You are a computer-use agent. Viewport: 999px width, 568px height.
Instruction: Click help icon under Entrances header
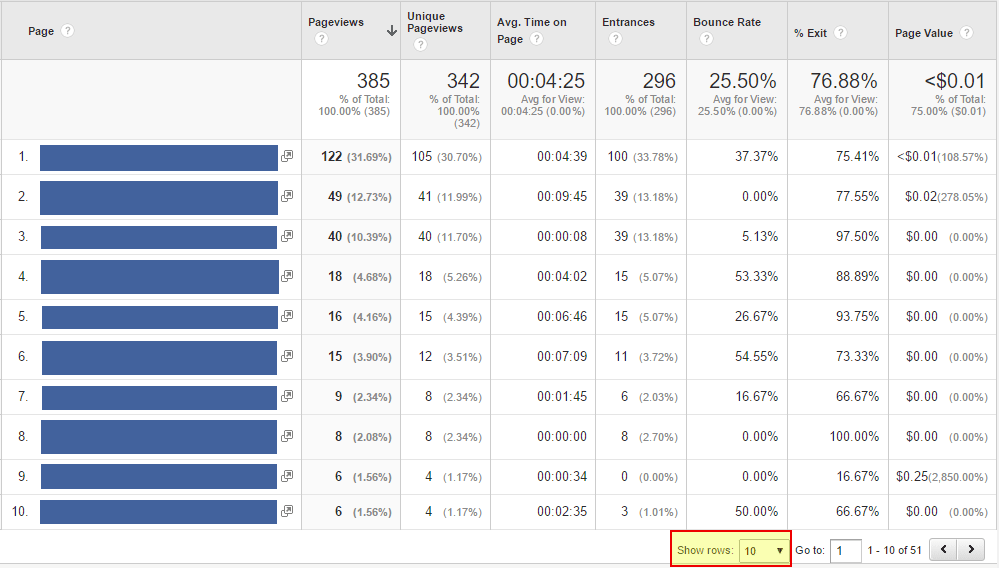pos(615,39)
